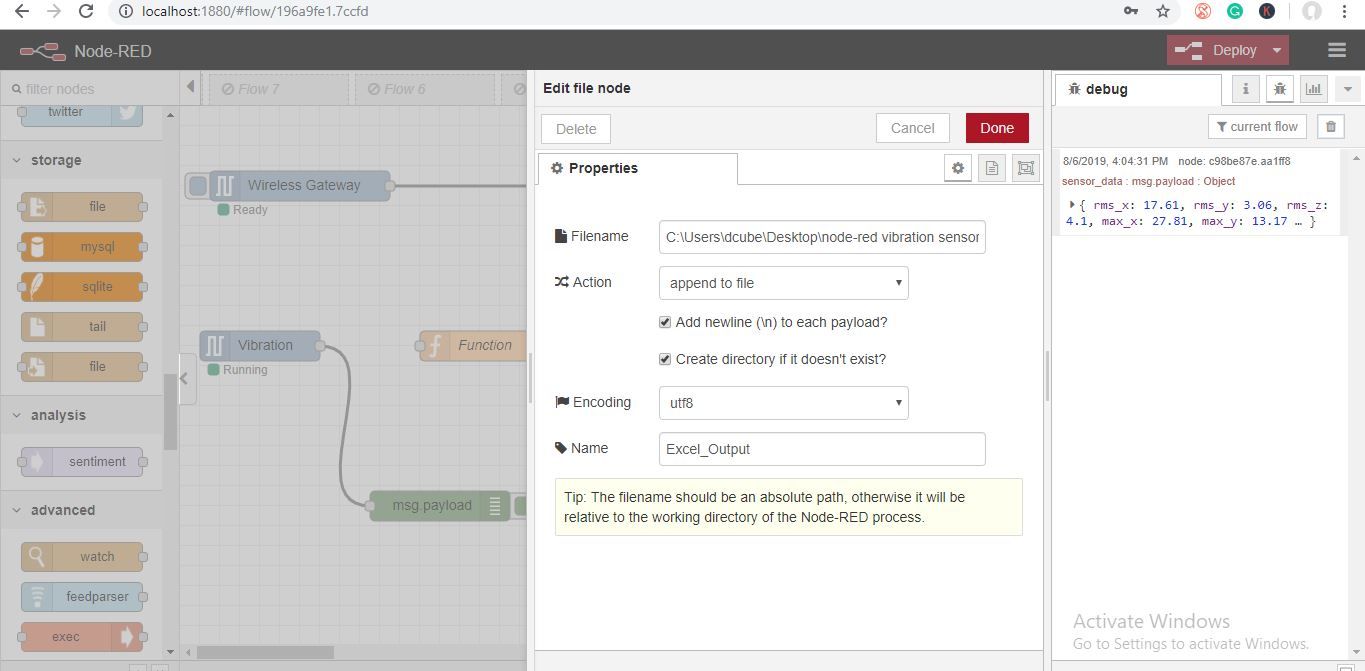Edit the Name field Excel_Output
Screen dimensions: 1365x671
pos(822,449)
